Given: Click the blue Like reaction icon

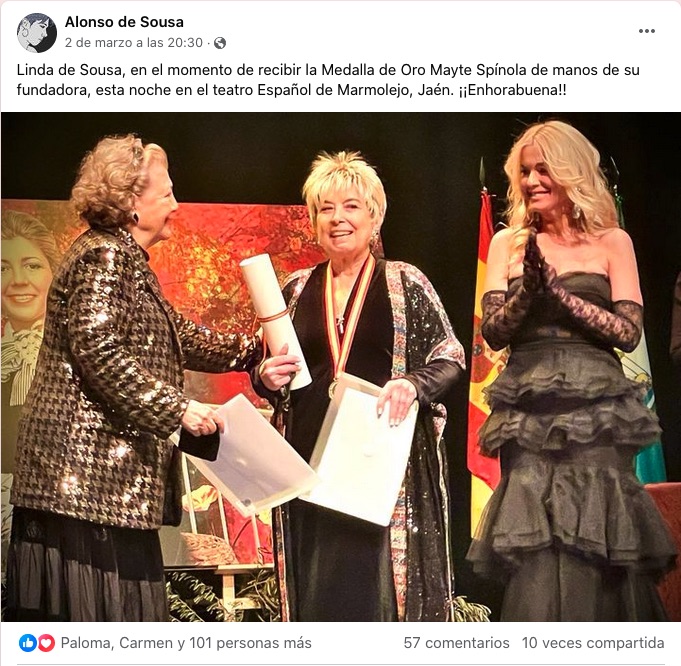Looking at the screenshot, I should click(x=28, y=643).
